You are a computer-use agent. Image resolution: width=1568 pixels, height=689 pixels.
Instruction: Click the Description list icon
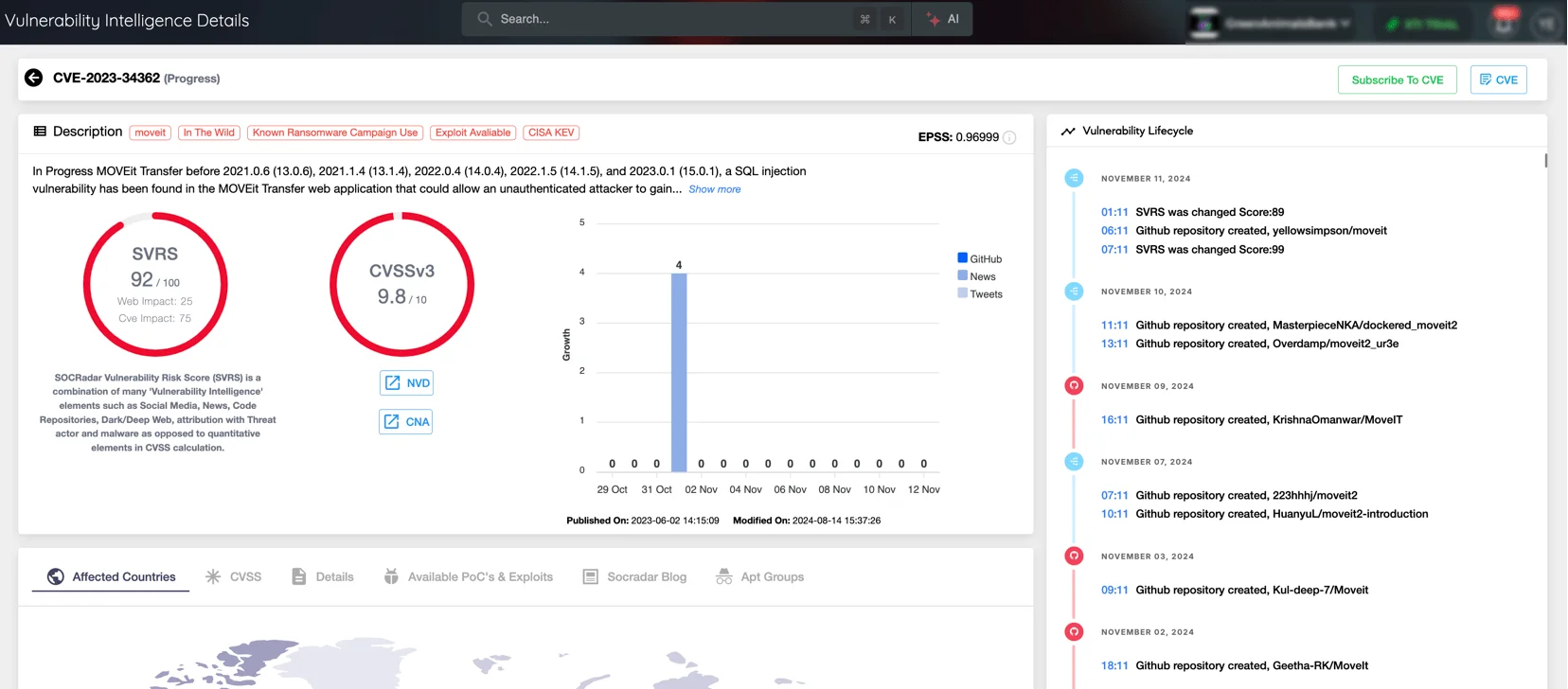40,132
